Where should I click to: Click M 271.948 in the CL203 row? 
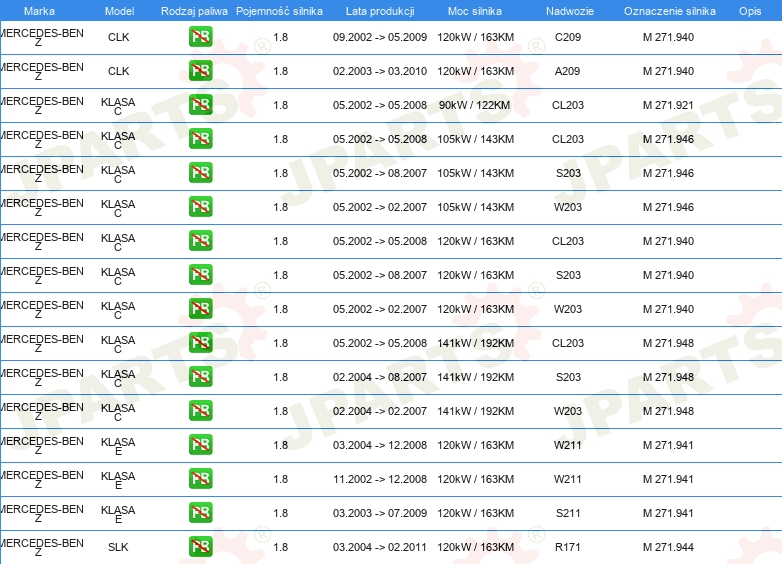668,343
